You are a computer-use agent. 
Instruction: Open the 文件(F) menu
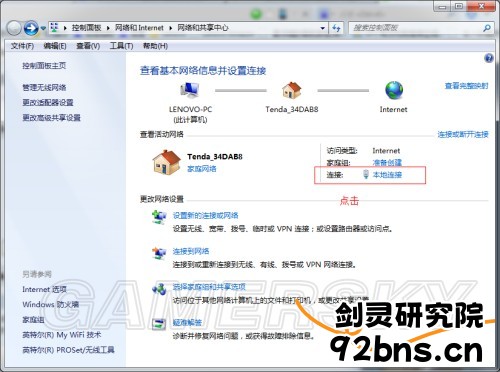pyautogui.click(x=22, y=46)
